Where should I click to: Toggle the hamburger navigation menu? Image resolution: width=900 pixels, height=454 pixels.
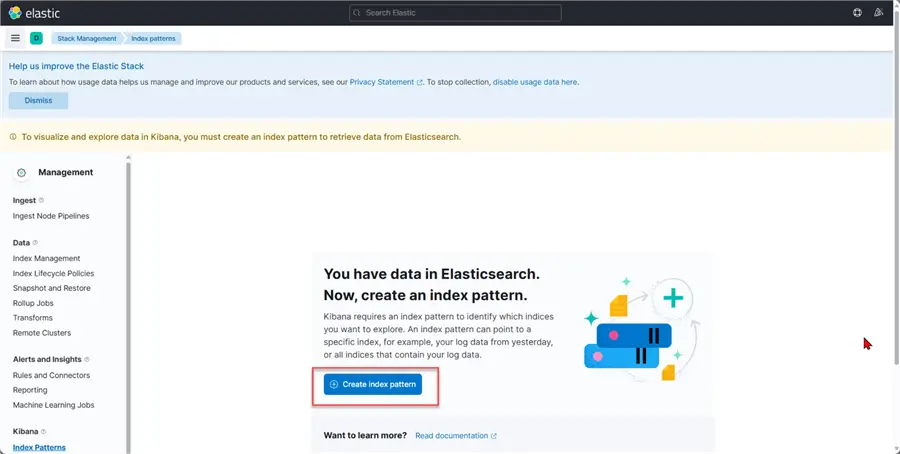[x=15, y=38]
